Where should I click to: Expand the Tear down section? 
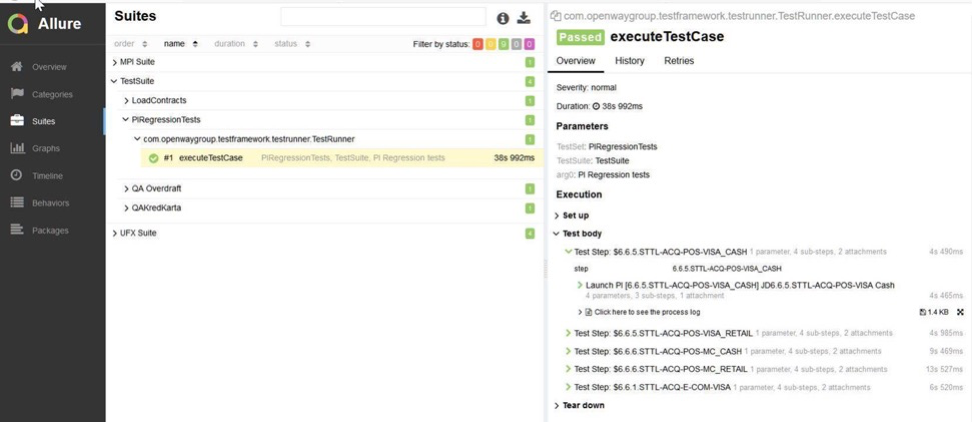579,405
